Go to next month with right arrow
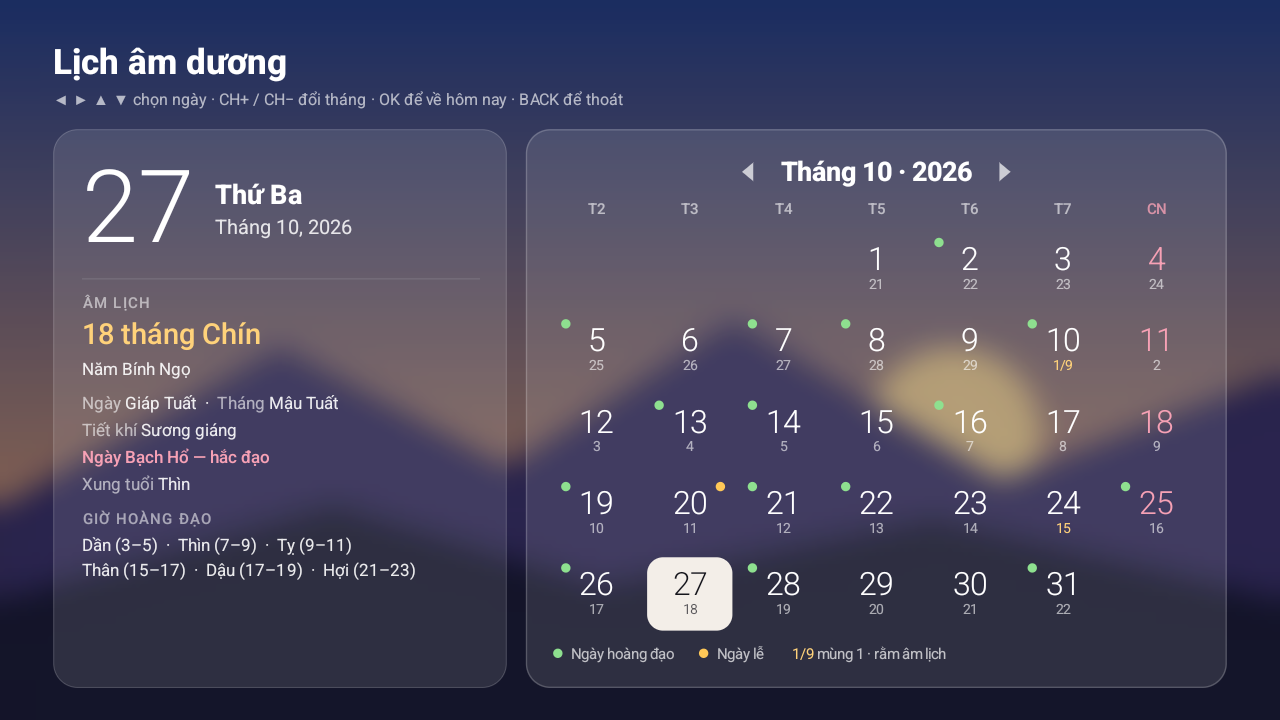Image resolution: width=1280 pixels, height=720 pixels. 1005,172
